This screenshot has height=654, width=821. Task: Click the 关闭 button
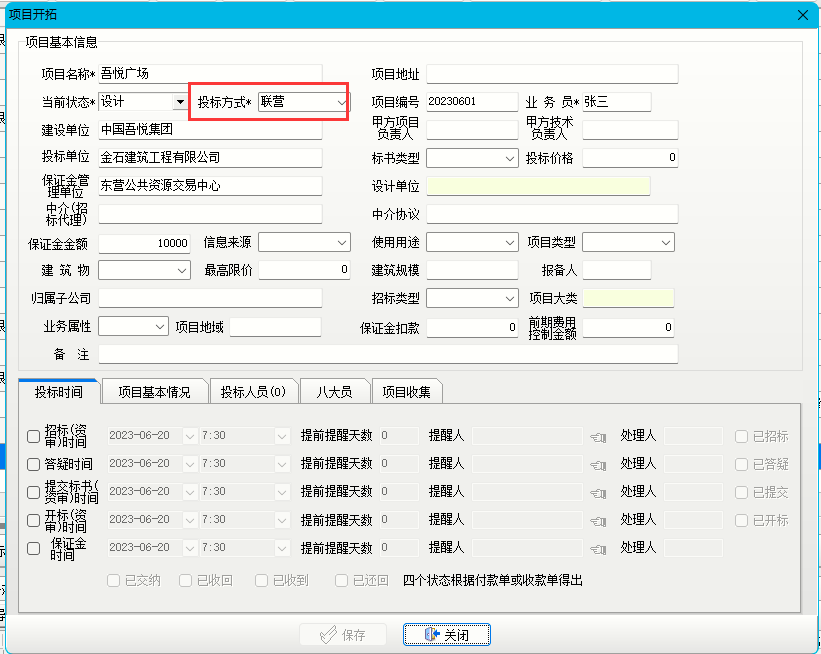point(446,635)
